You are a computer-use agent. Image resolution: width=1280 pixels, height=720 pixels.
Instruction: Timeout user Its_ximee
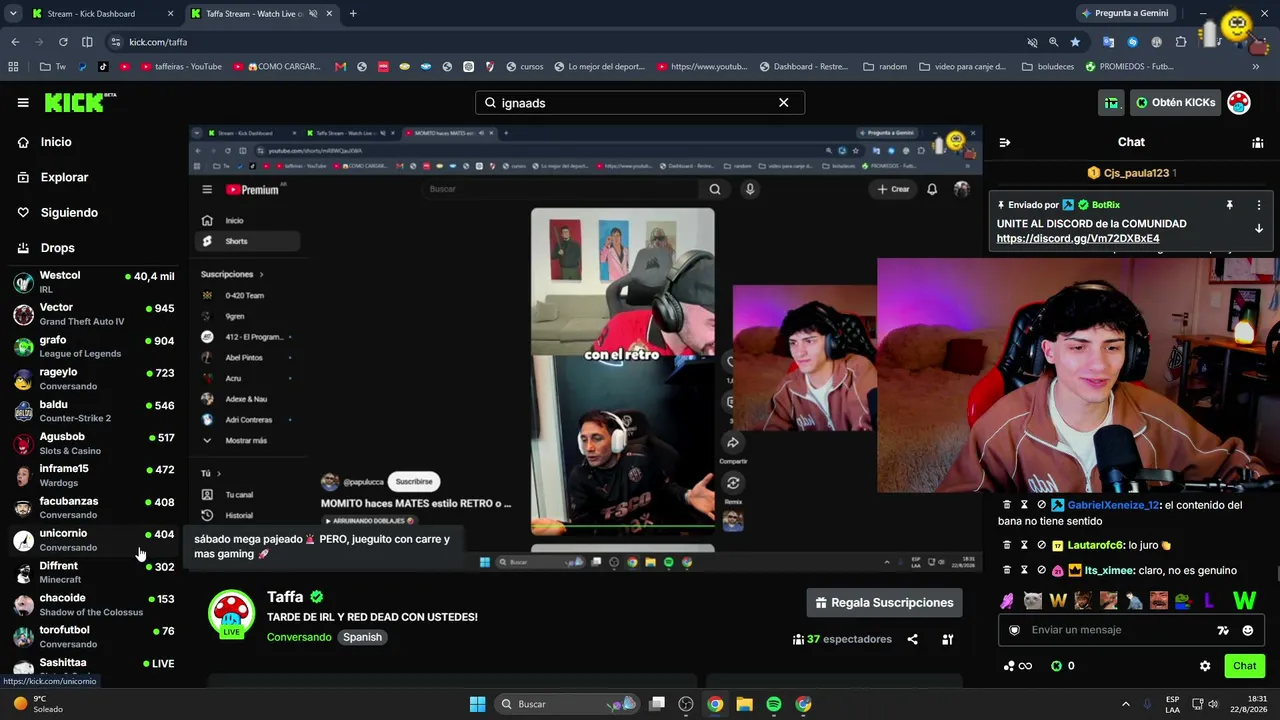[1024, 570]
